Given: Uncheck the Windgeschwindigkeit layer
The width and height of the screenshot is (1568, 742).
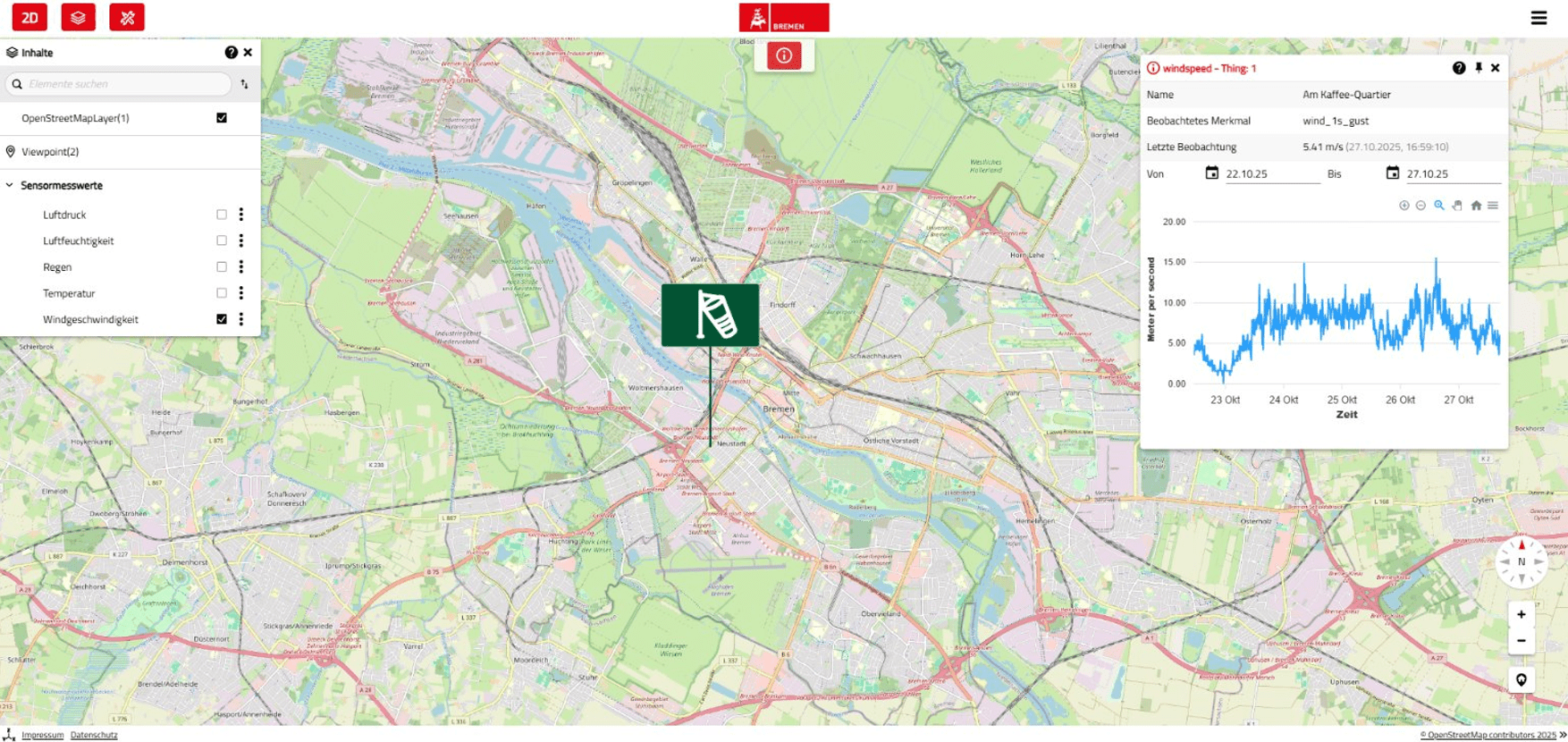Looking at the screenshot, I should 222,319.
